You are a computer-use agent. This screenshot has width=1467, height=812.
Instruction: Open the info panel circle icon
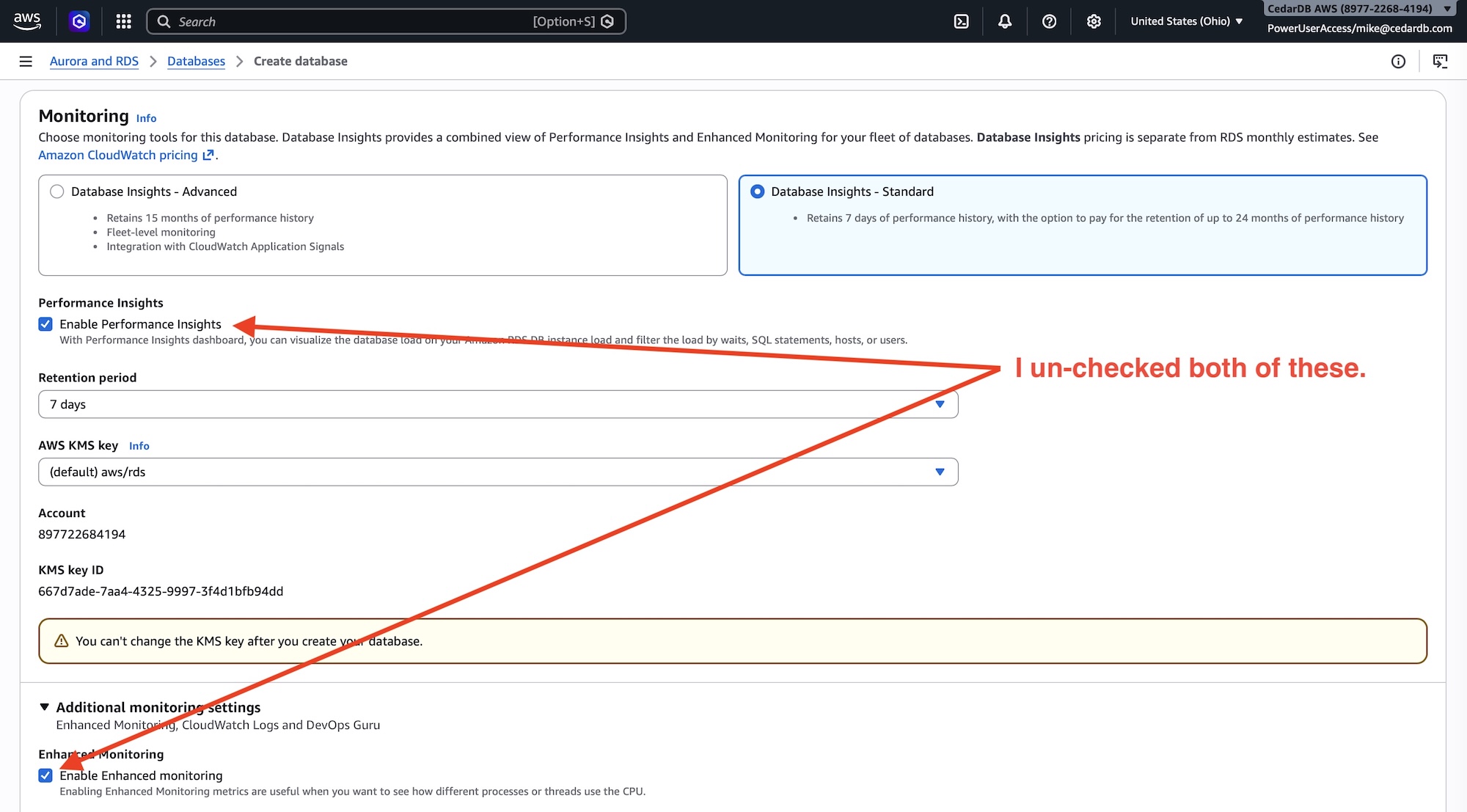coord(1398,62)
